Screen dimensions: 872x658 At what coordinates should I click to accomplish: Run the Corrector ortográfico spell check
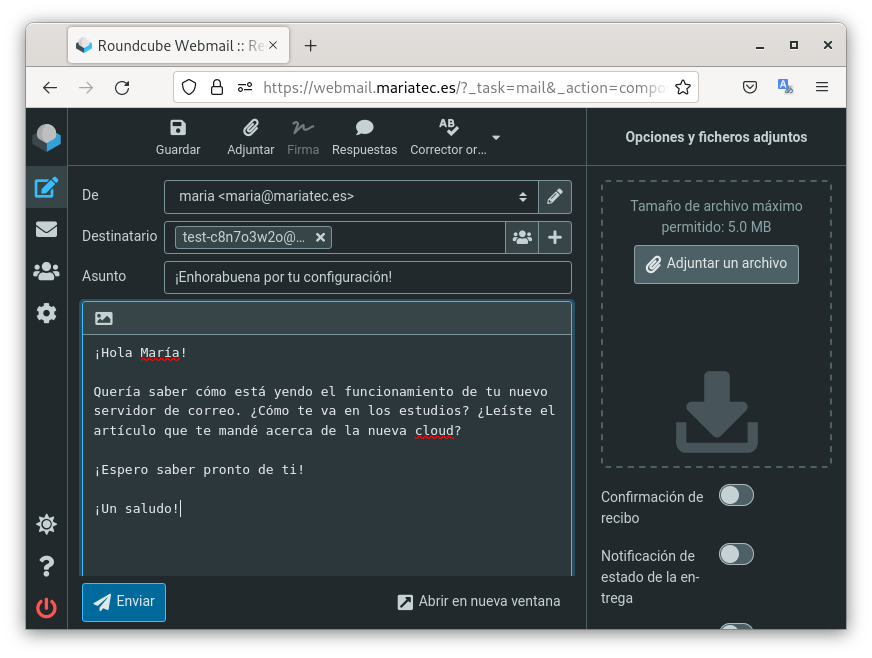[x=448, y=137]
